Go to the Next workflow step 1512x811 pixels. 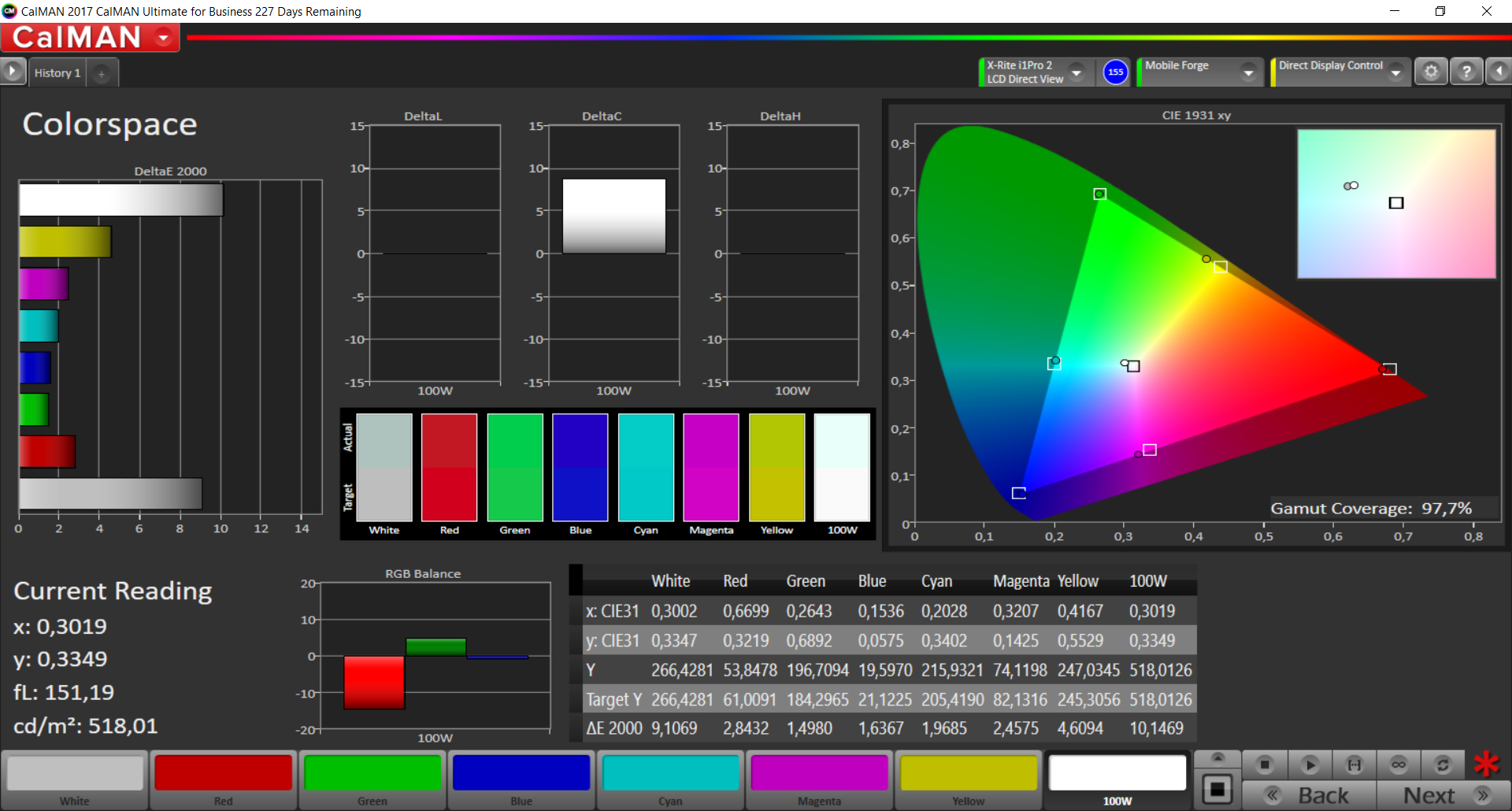[x=1443, y=795]
